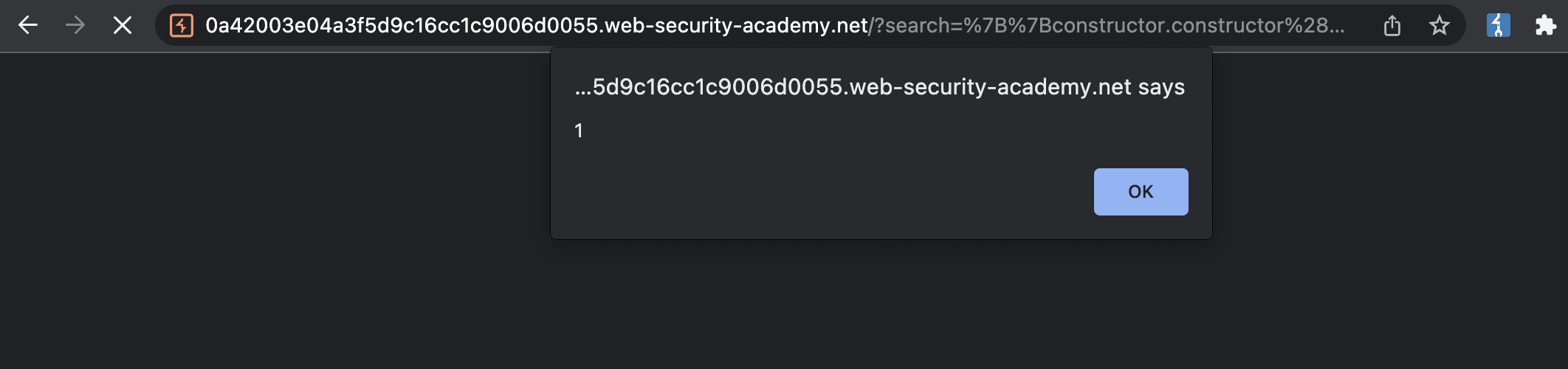The image size is (1568, 369).
Task: Bookmark this page with the star icon
Action: point(1439,26)
